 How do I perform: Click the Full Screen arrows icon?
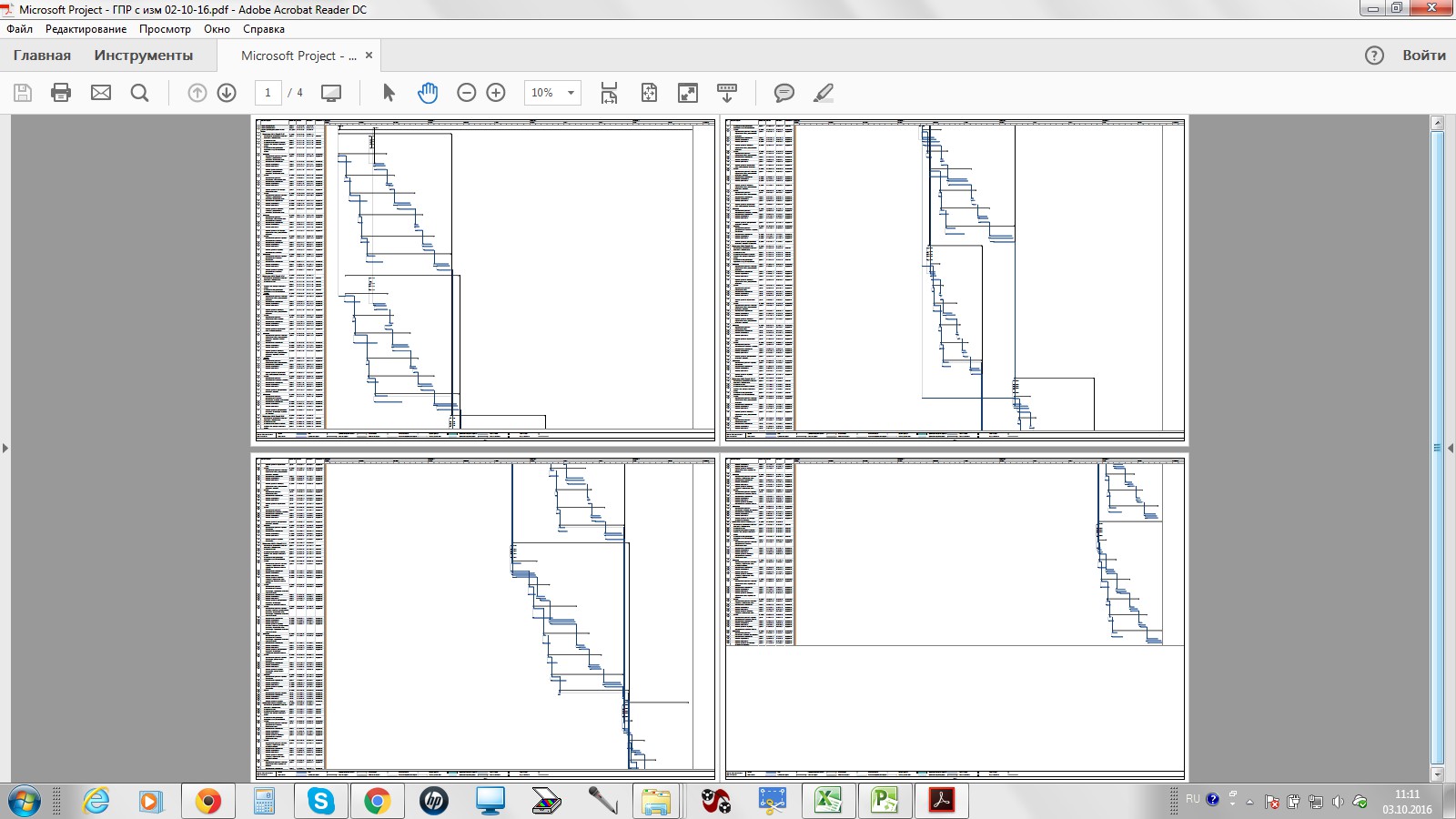point(688,93)
